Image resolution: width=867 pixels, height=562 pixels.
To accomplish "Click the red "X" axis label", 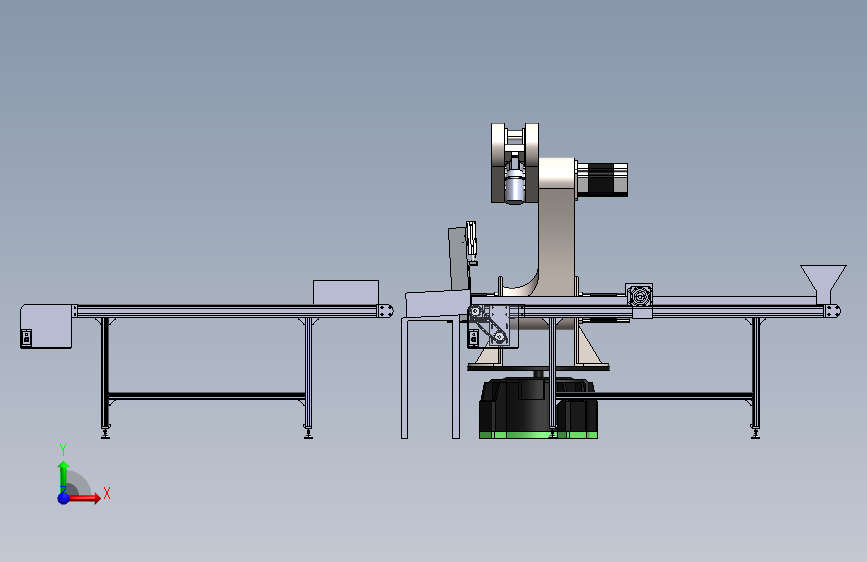I will pyautogui.click(x=107, y=493).
